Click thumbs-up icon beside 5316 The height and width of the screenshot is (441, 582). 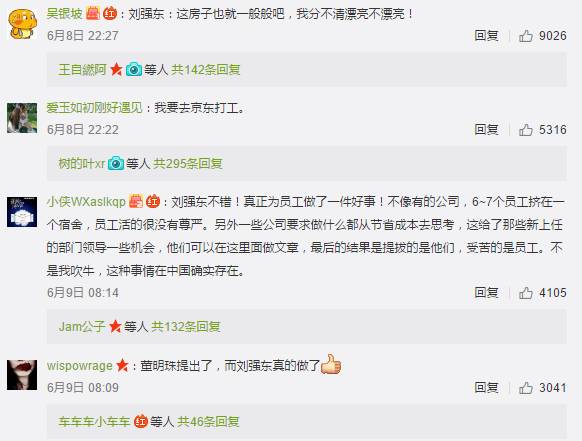(526, 130)
